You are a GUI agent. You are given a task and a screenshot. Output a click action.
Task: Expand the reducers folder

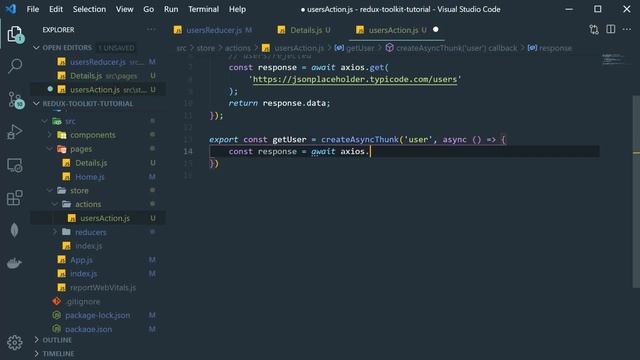[55, 232]
